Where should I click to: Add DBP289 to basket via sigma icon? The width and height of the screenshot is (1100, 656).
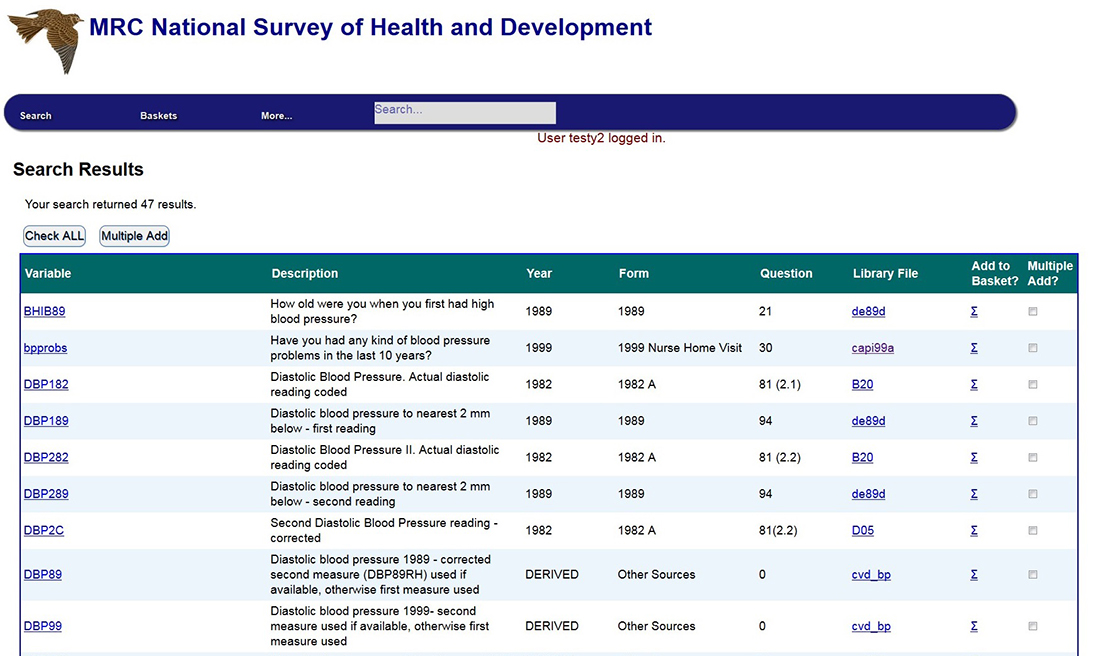[x=974, y=494]
